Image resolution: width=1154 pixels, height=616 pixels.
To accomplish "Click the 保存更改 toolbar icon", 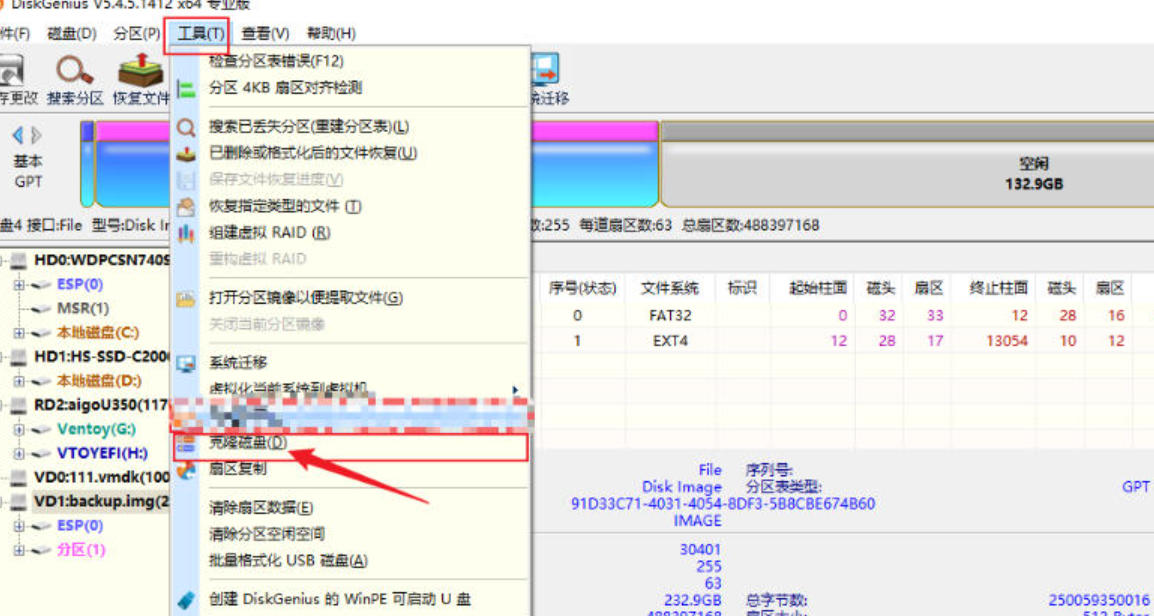I will [x=10, y=72].
